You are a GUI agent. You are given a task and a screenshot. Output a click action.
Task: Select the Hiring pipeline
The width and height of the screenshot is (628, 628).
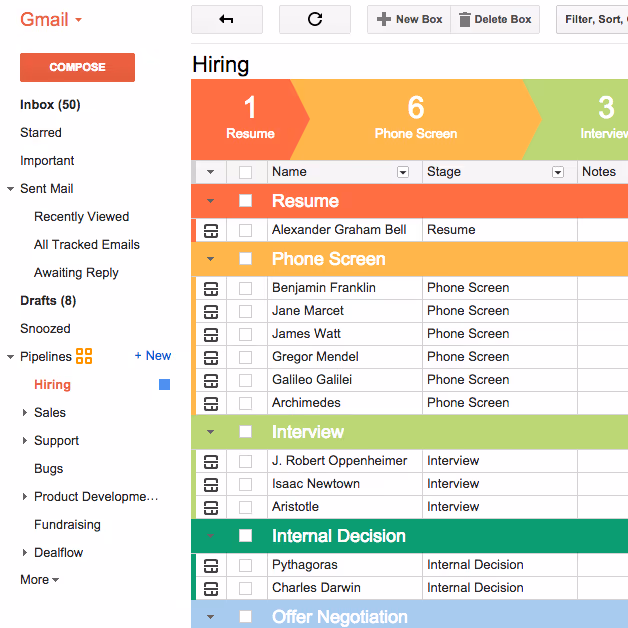pyautogui.click(x=52, y=384)
